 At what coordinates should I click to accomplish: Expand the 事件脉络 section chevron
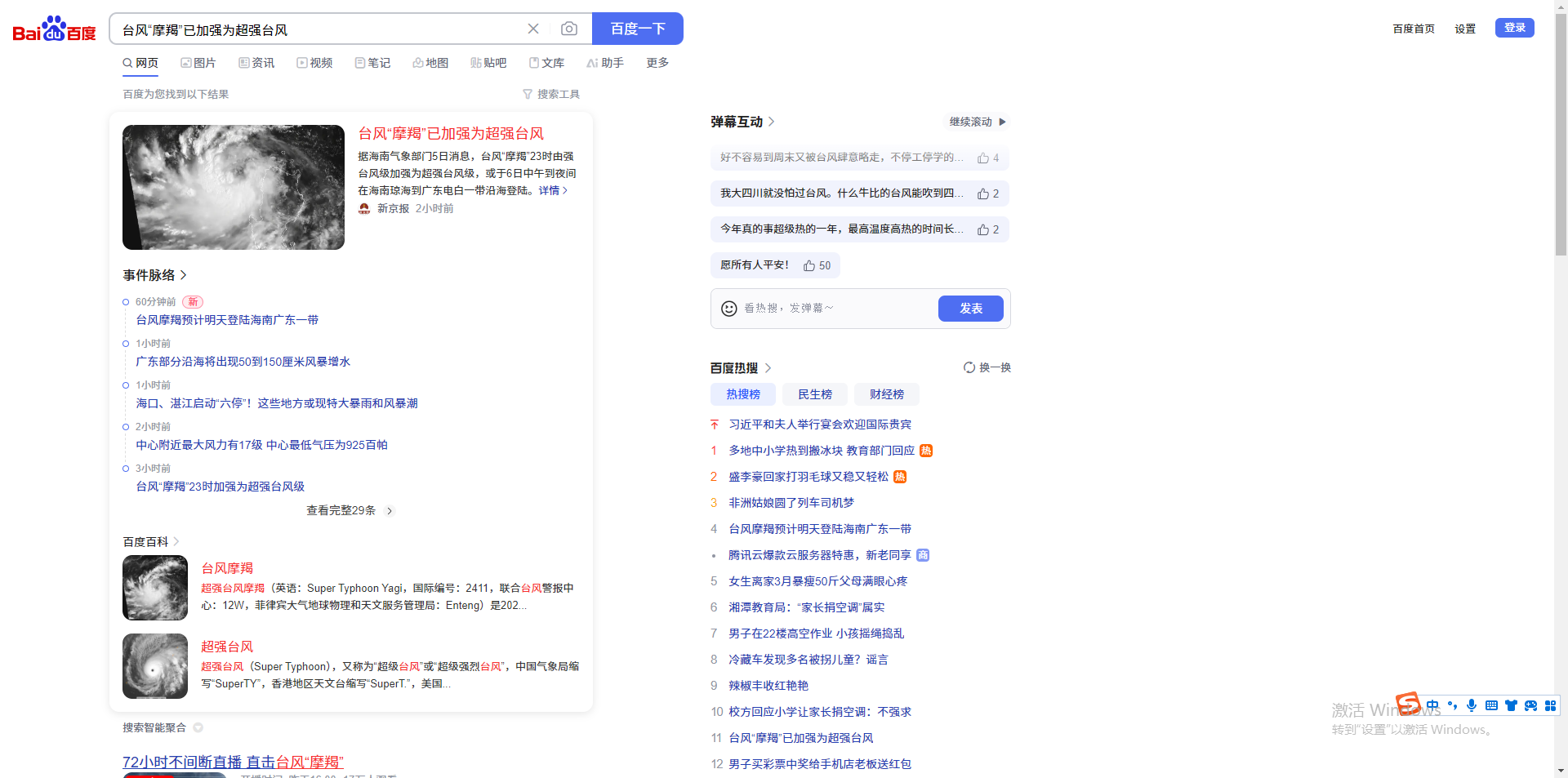click(x=184, y=275)
